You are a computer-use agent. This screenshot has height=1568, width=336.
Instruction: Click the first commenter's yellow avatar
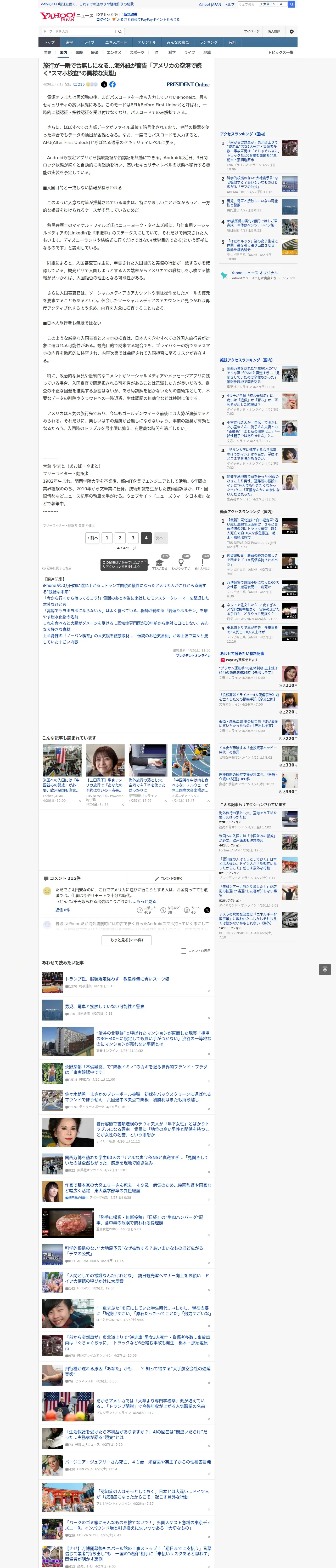click(x=47, y=891)
